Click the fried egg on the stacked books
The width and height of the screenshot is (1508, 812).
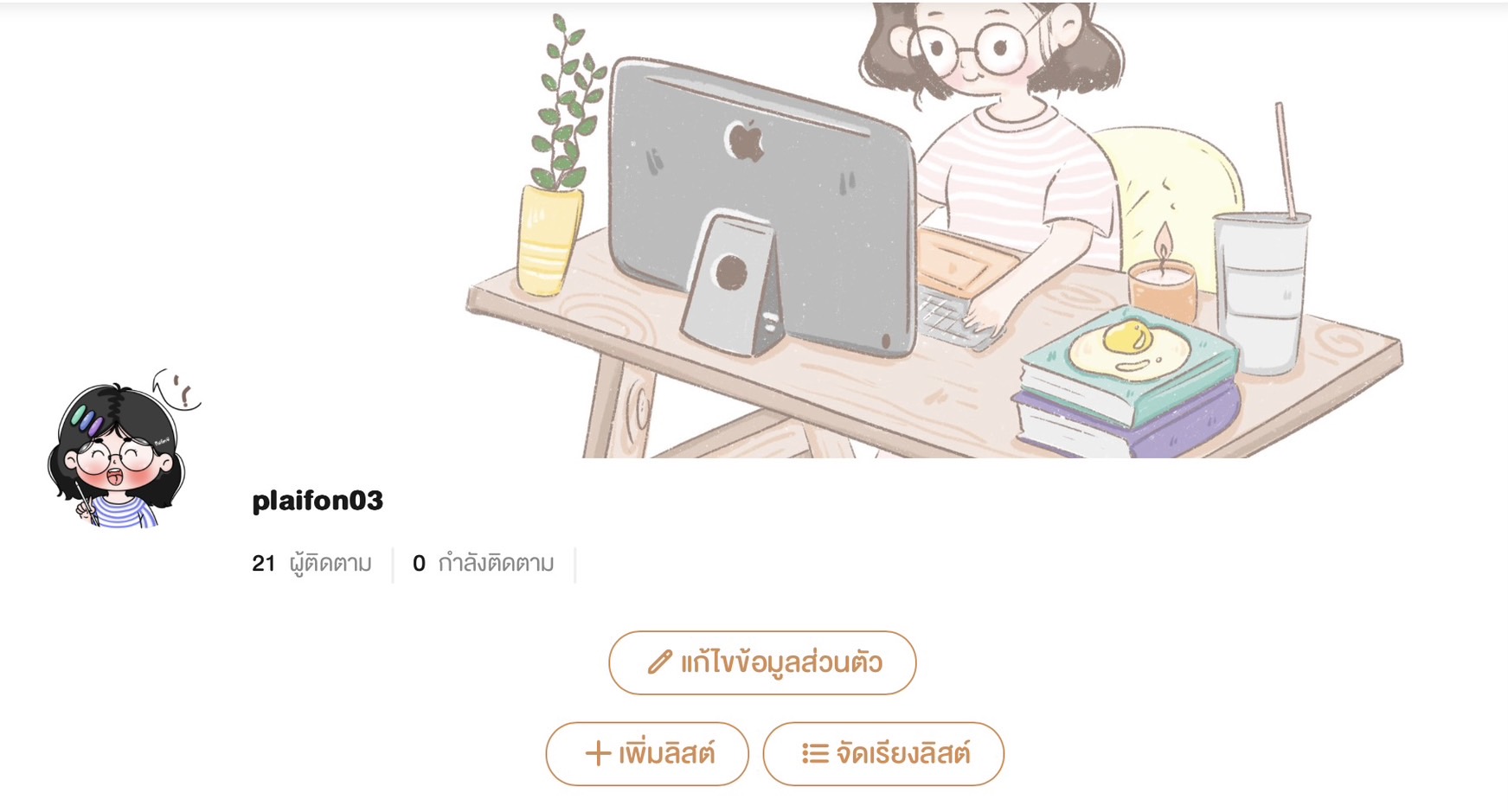tap(1128, 348)
